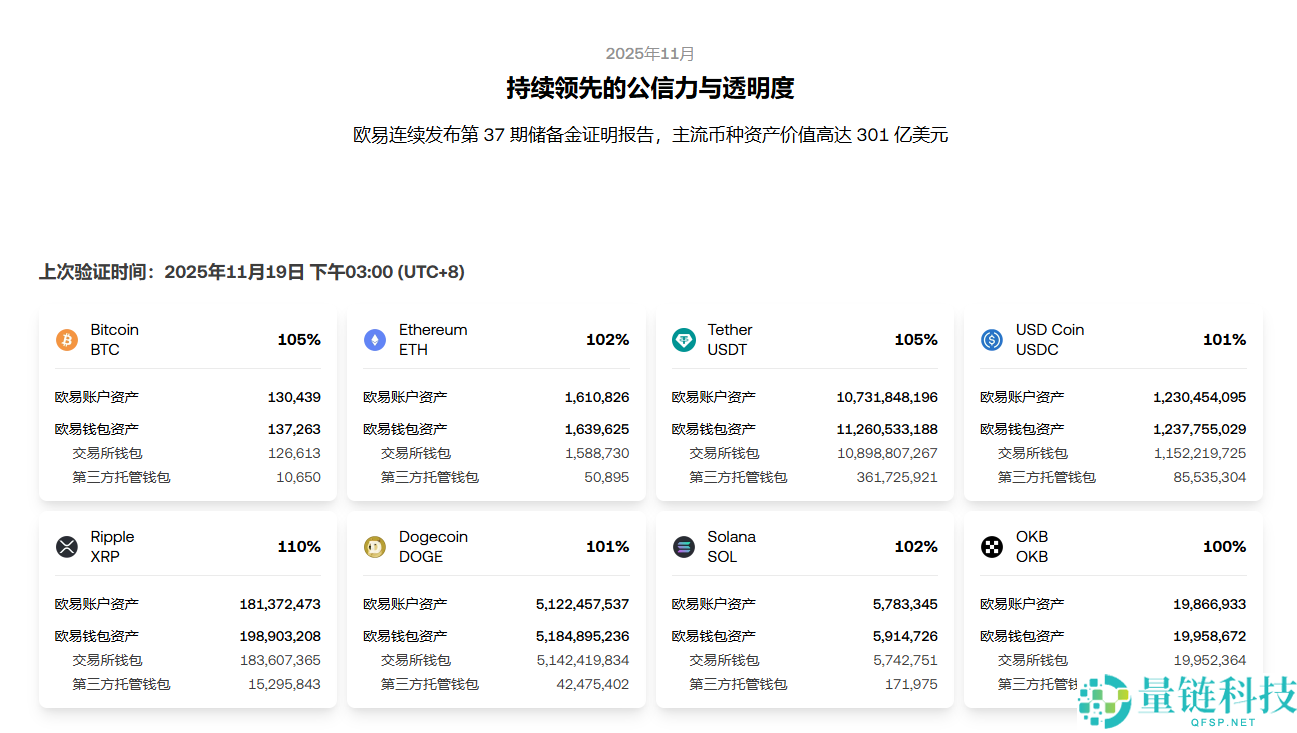Click Solana custody wallet value 171,975
This screenshot has height=733, width=1297.
(911, 684)
